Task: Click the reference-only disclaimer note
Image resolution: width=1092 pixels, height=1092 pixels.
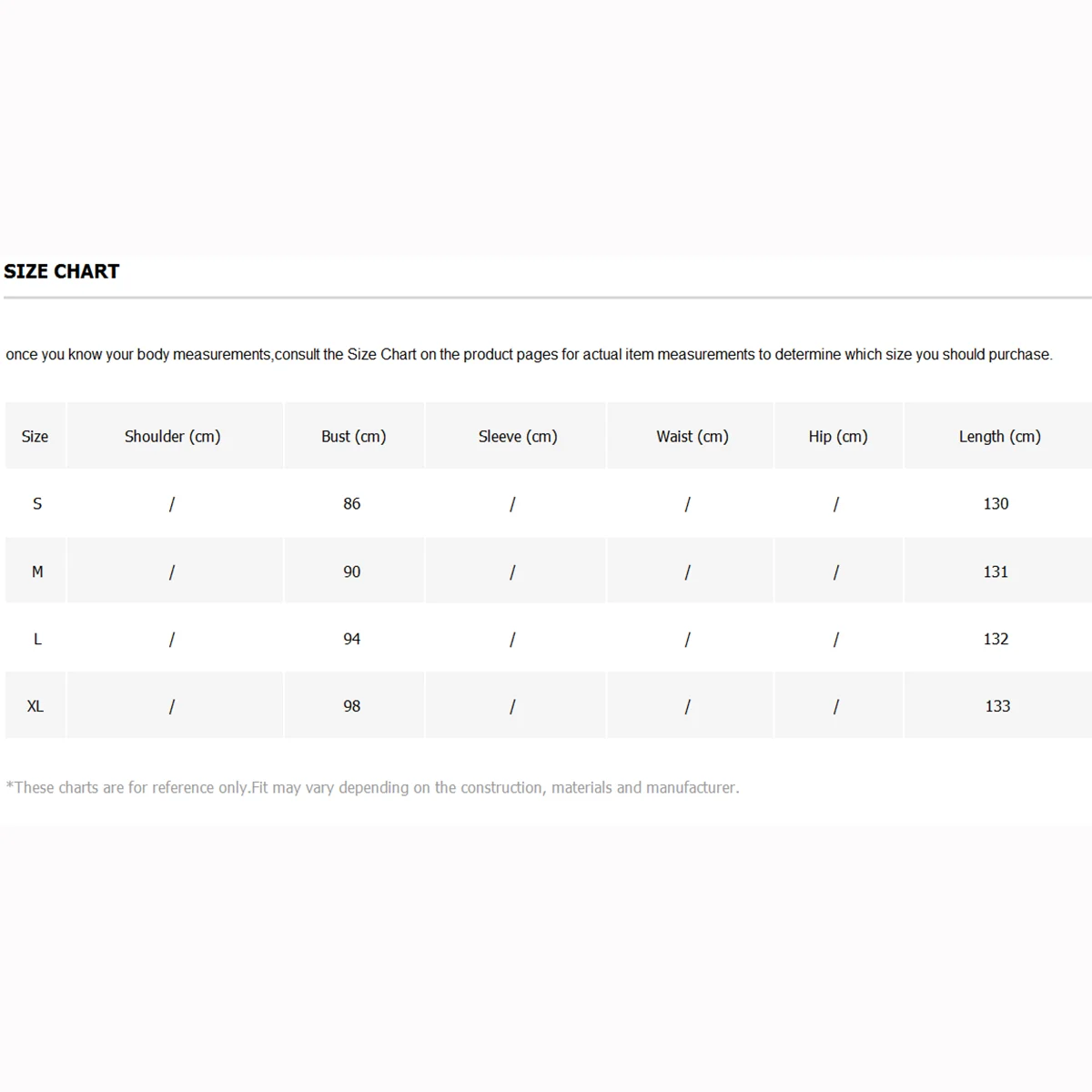Action: click(373, 788)
